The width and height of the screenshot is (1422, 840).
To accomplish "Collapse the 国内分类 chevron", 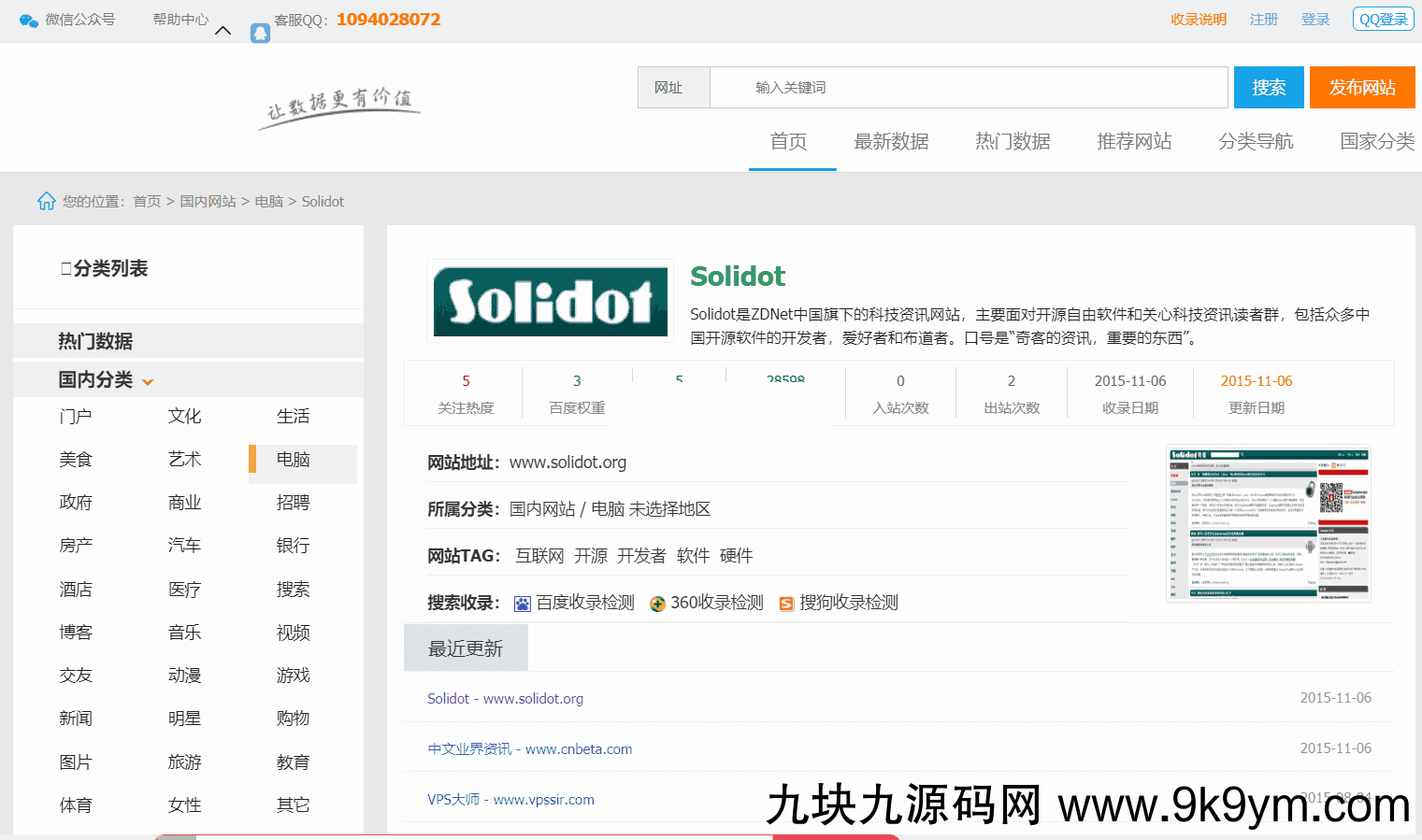I will [x=148, y=381].
